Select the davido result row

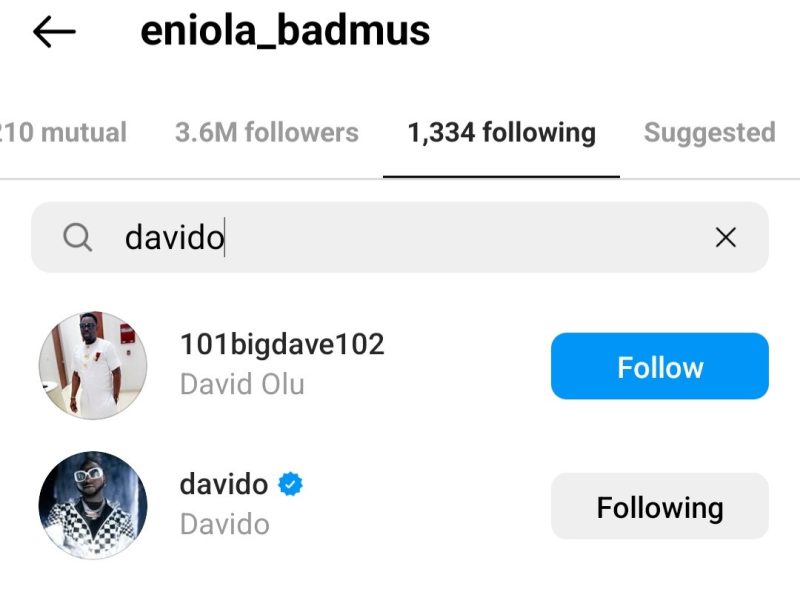click(x=400, y=505)
